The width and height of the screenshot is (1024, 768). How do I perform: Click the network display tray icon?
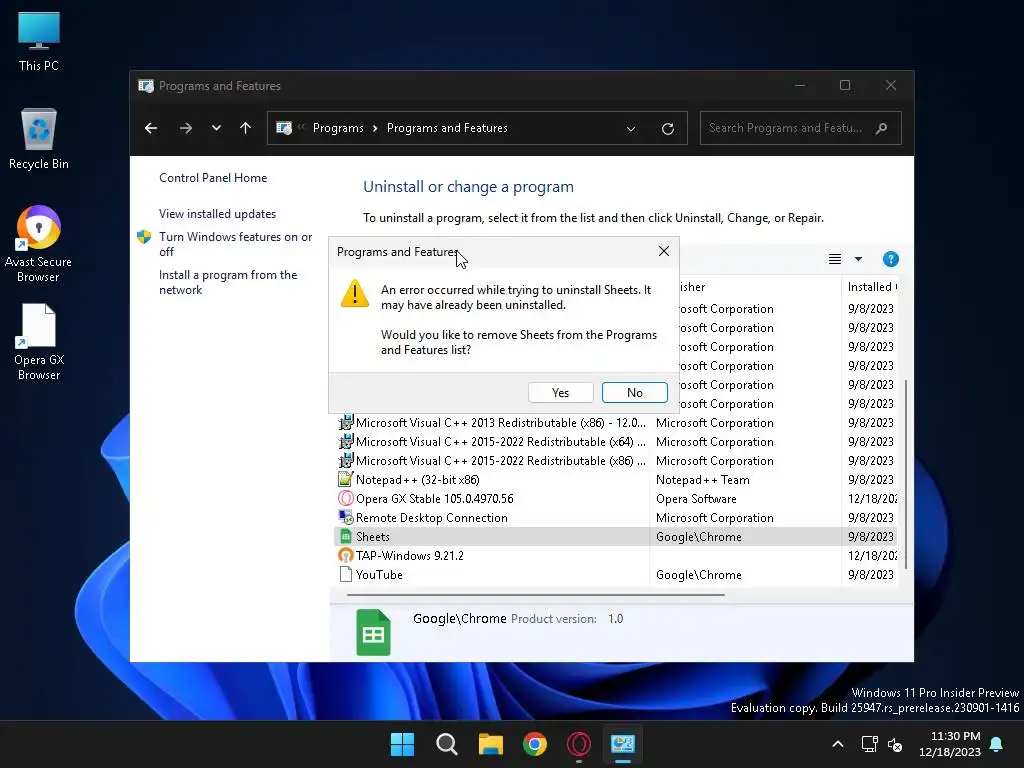870,744
